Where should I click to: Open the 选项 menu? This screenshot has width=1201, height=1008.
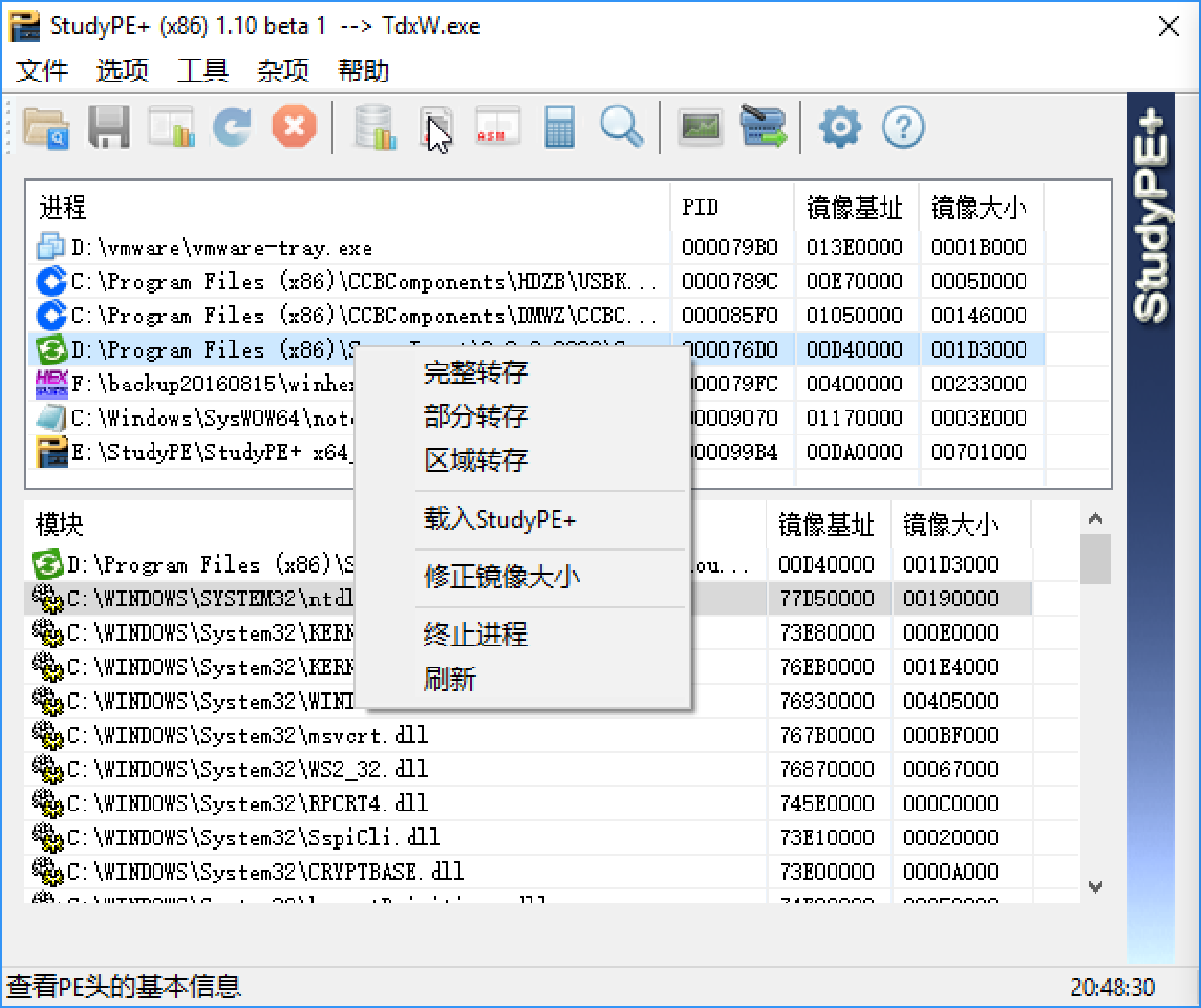point(123,70)
